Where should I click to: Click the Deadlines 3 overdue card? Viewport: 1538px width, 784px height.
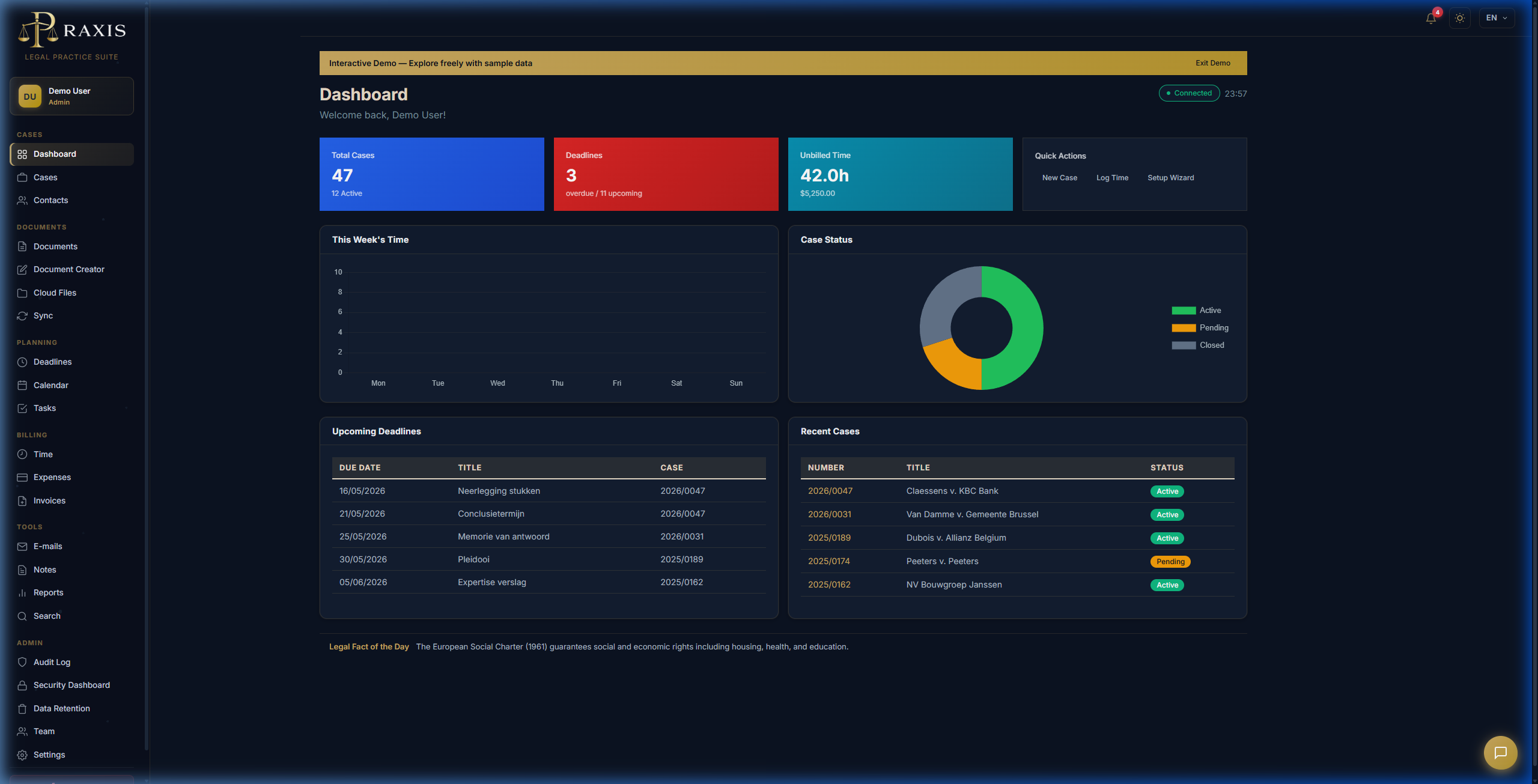pos(666,174)
